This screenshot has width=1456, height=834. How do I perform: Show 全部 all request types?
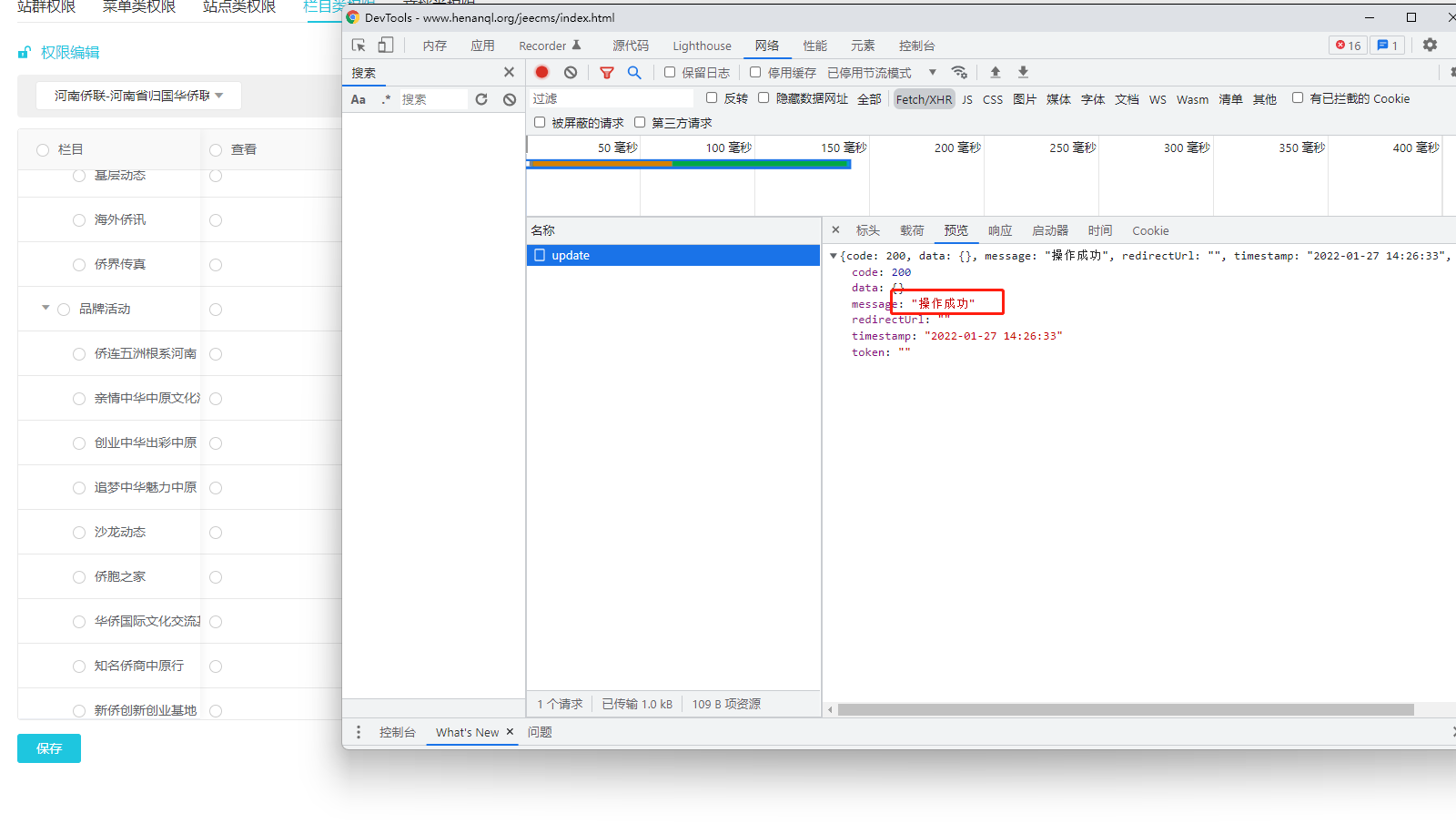tap(869, 99)
